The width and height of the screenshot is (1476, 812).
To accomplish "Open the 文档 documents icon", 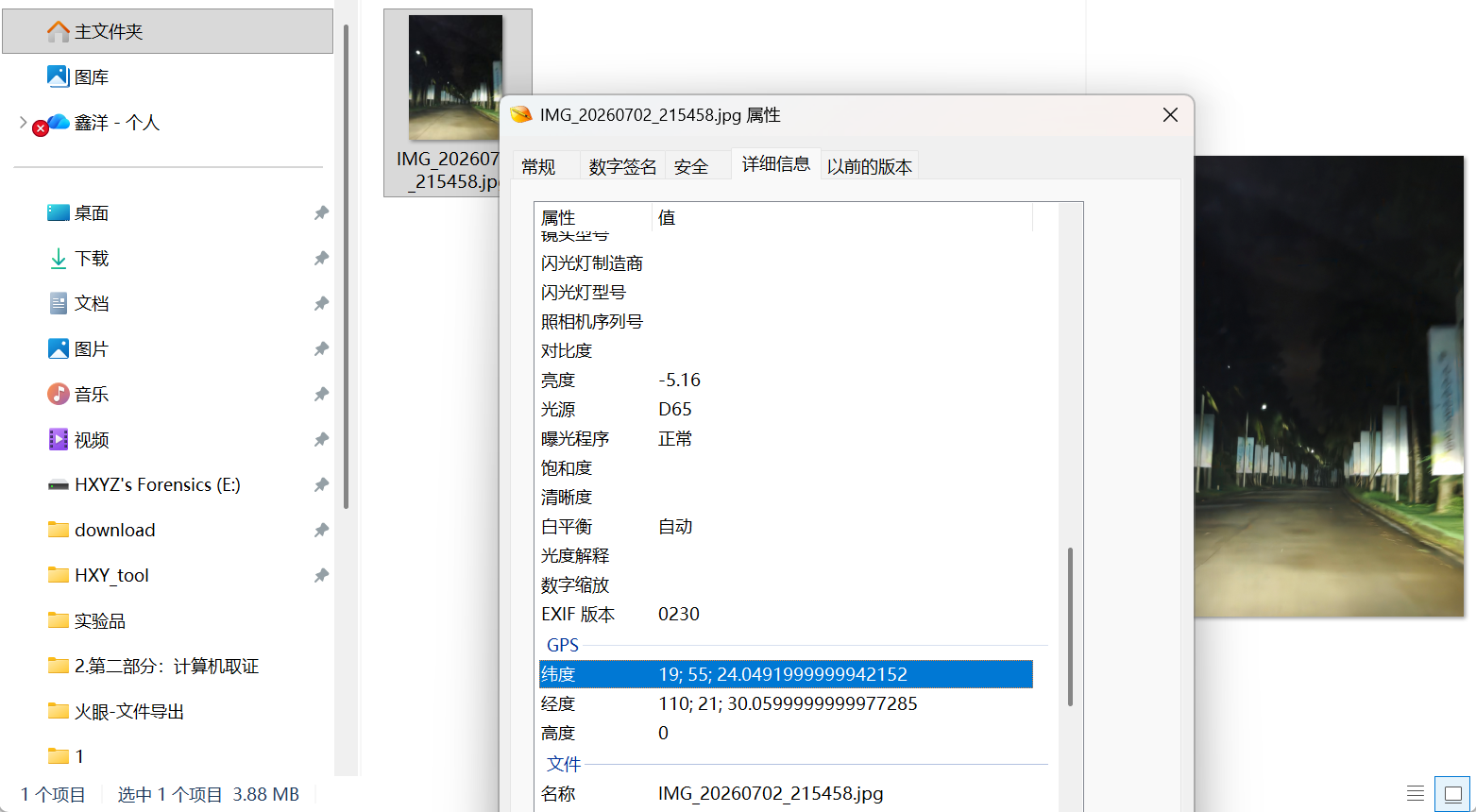I will click(59, 304).
